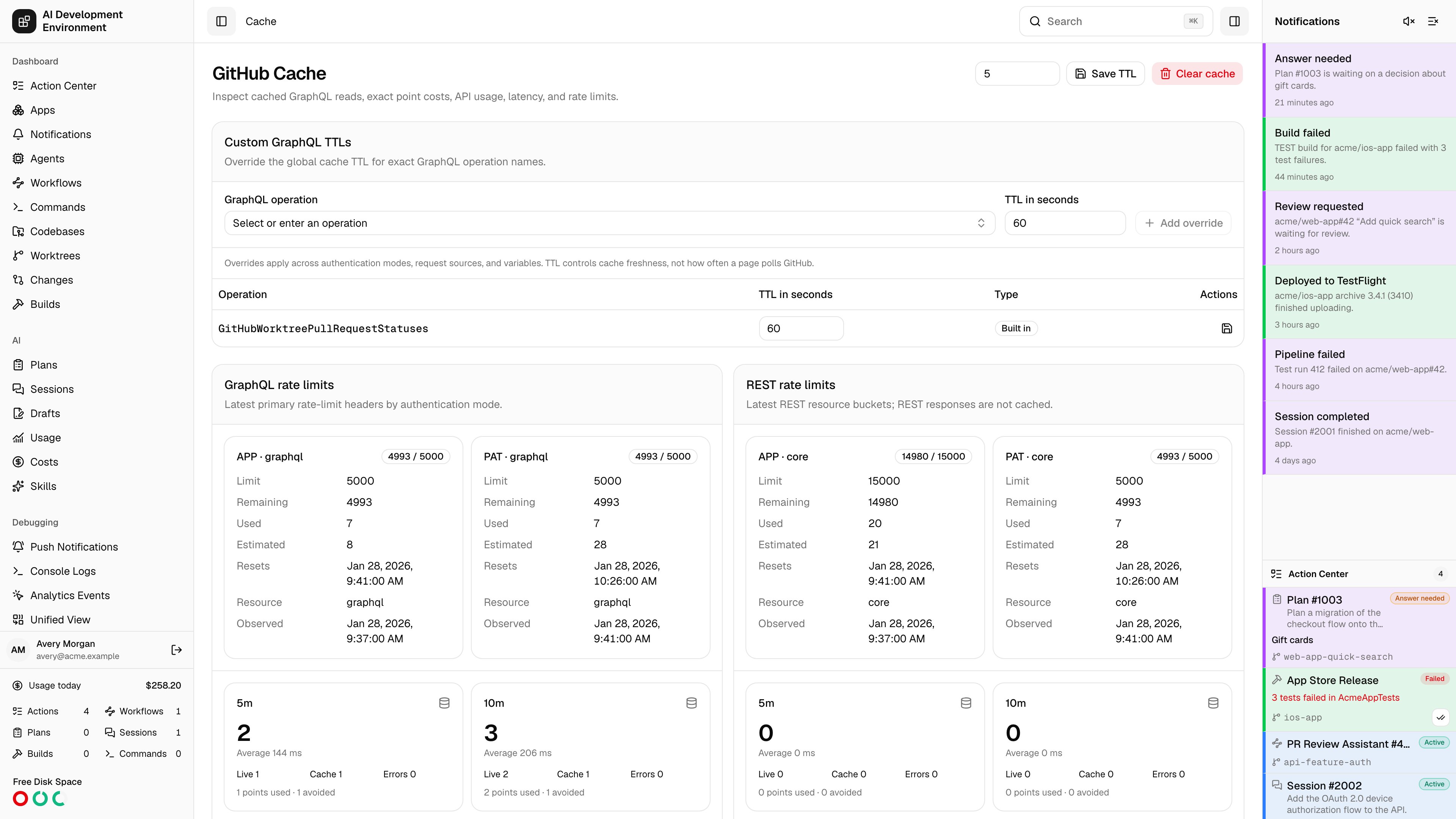Focus the TTL in seconds override field
Viewport: 1456px width, 819px height.
pyautogui.click(x=1065, y=223)
